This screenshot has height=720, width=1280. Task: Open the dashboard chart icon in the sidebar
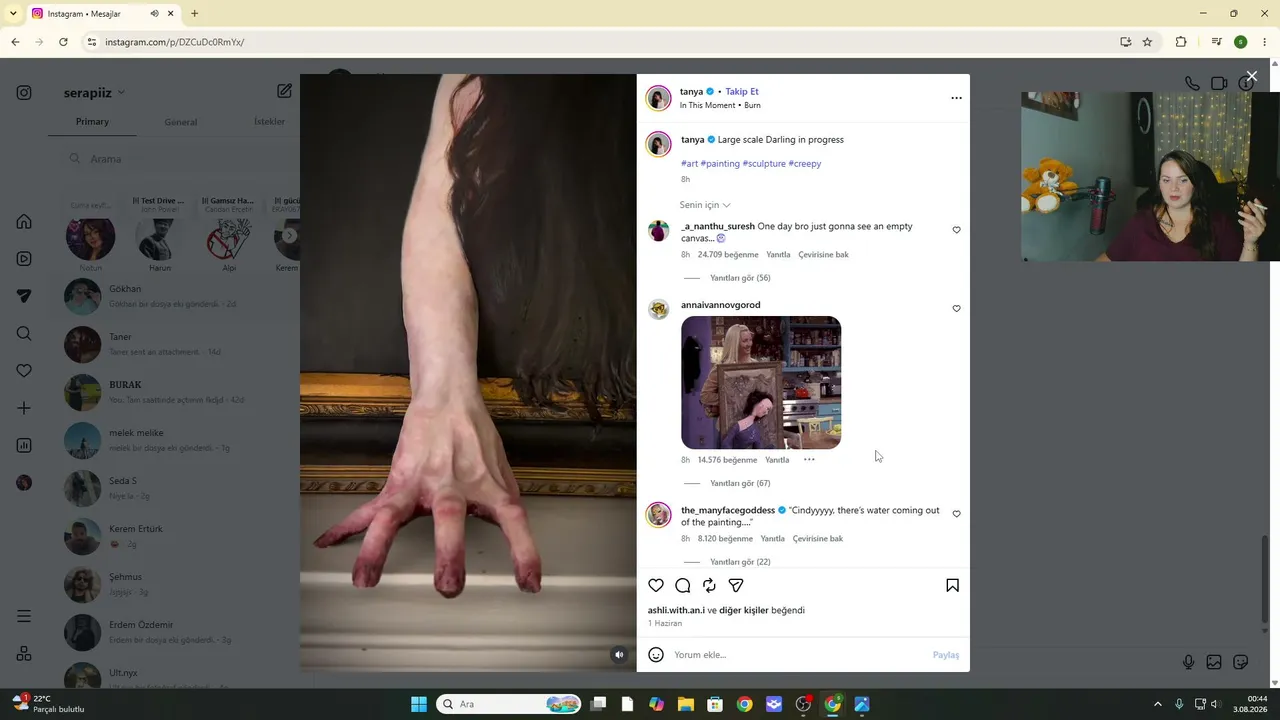pyautogui.click(x=24, y=446)
